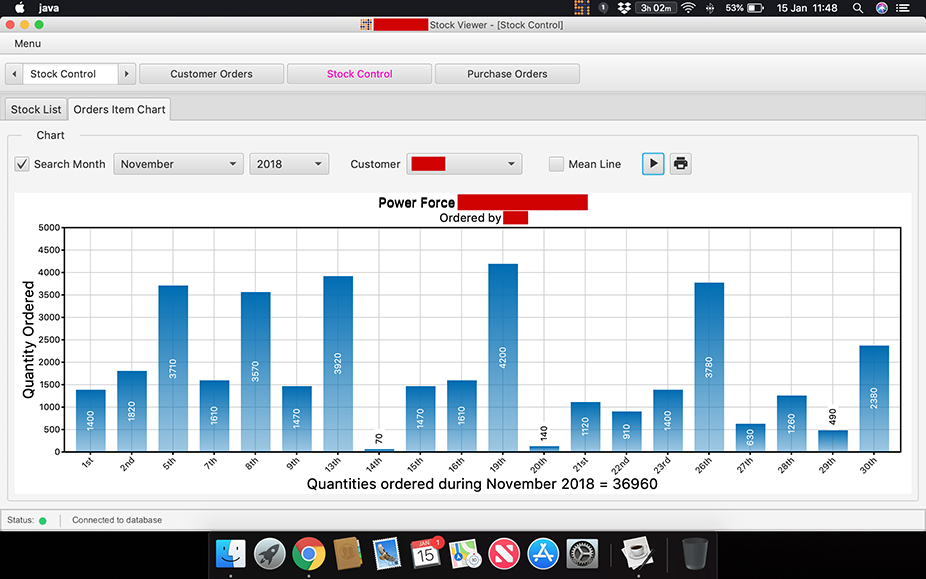Click the clock showing 15 Jan 11:48
This screenshot has width=926, height=579.
pyautogui.click(x=807, y=8)
